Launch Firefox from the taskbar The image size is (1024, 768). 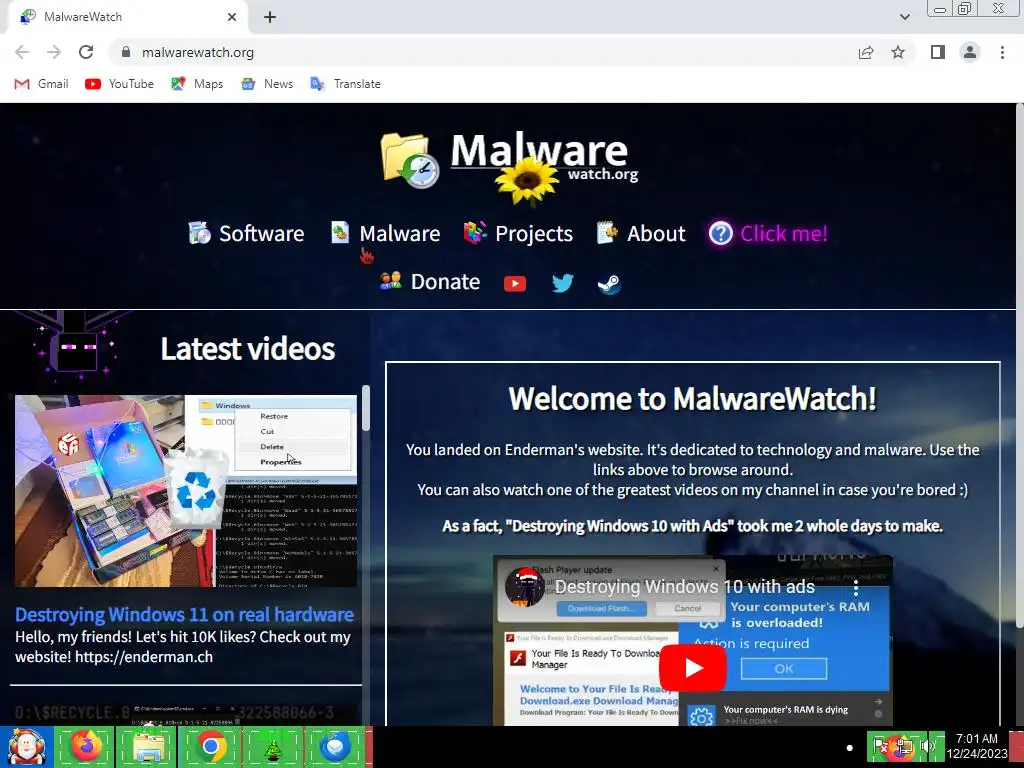86,746
